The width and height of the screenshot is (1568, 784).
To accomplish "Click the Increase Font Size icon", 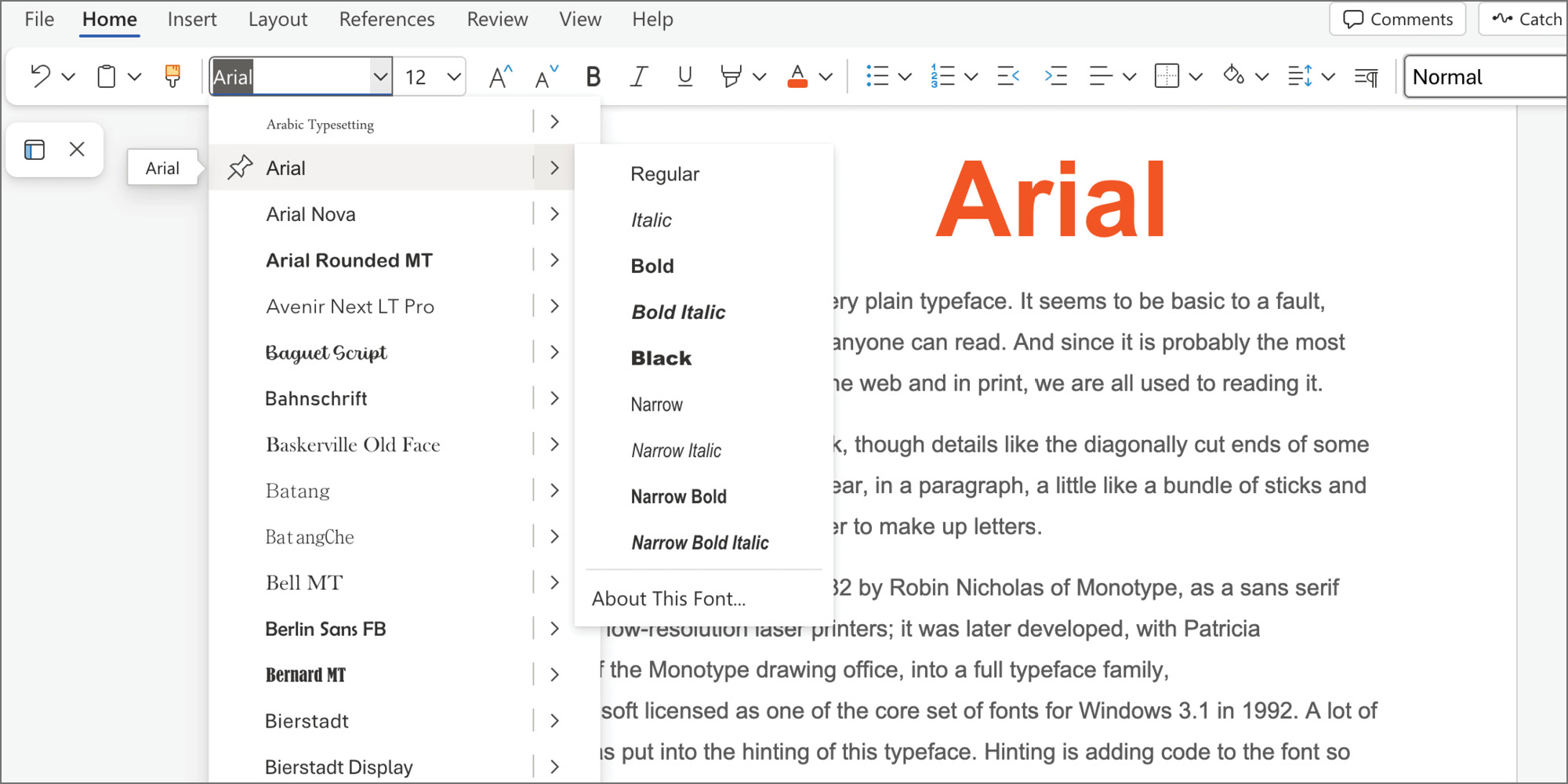I will [499, 76].
